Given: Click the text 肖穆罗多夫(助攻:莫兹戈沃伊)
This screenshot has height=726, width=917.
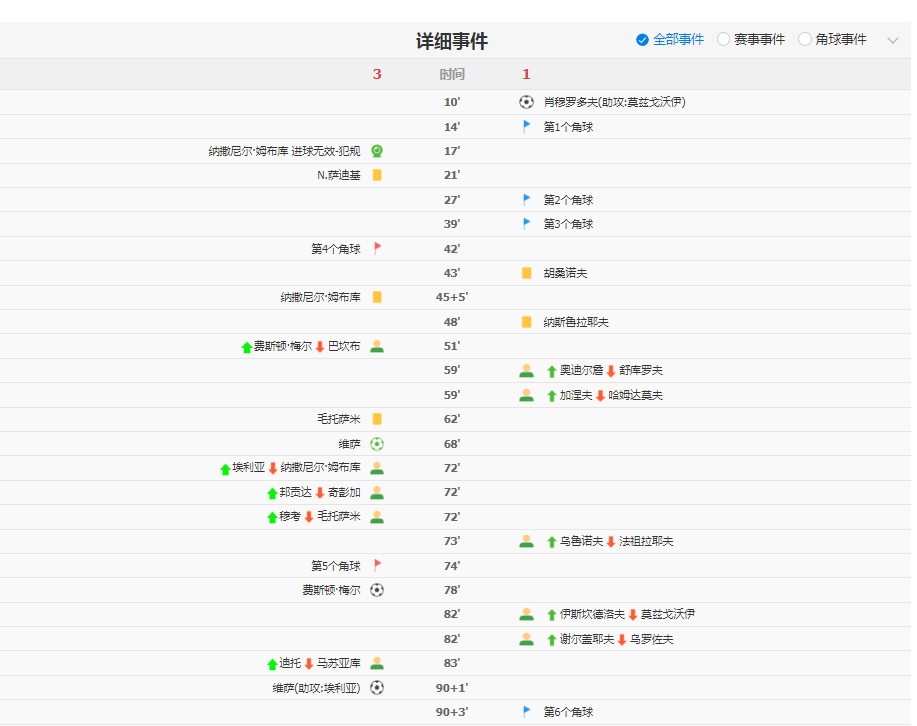Looking at the screenshot, I should [x=615, y=102].
